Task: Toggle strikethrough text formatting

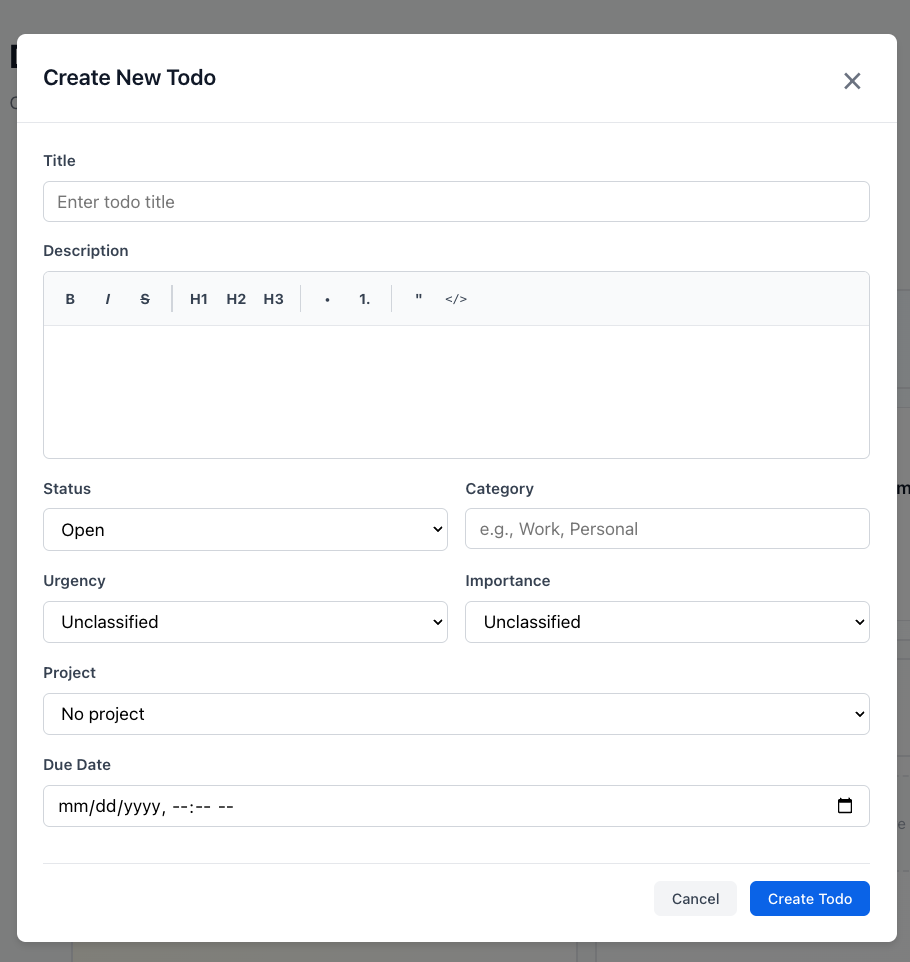Action: point(145,299)
